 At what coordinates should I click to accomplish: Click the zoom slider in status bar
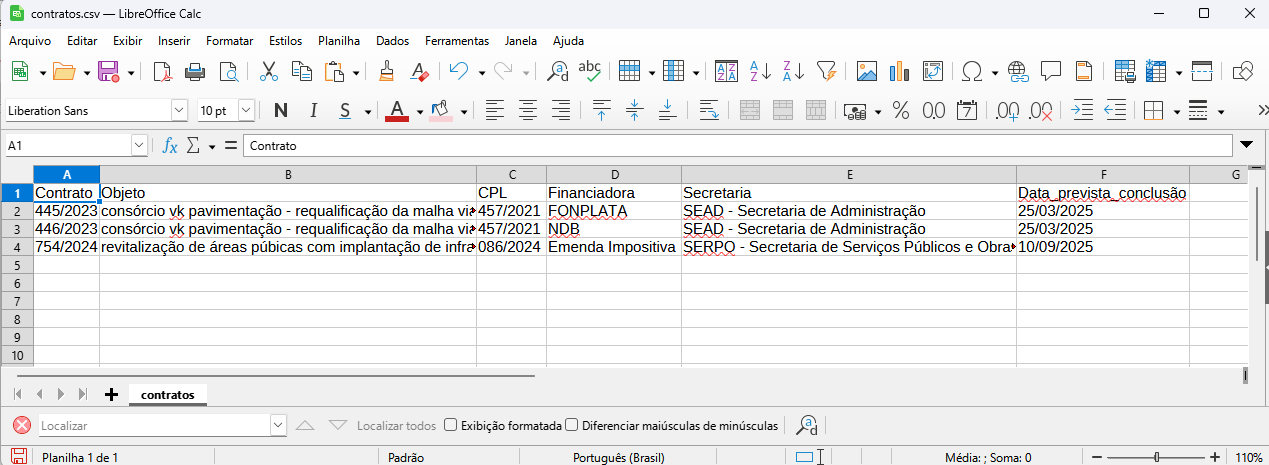(x=1157, y=457)
